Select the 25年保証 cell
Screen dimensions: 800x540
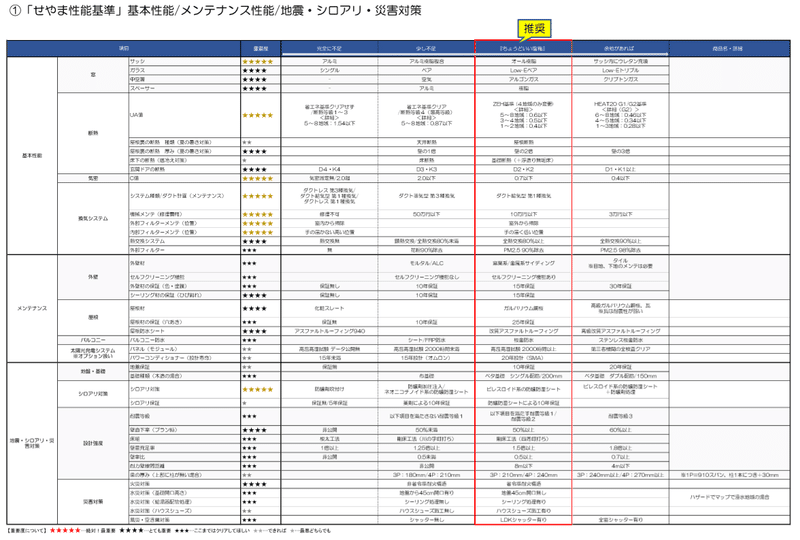(523, 322)
